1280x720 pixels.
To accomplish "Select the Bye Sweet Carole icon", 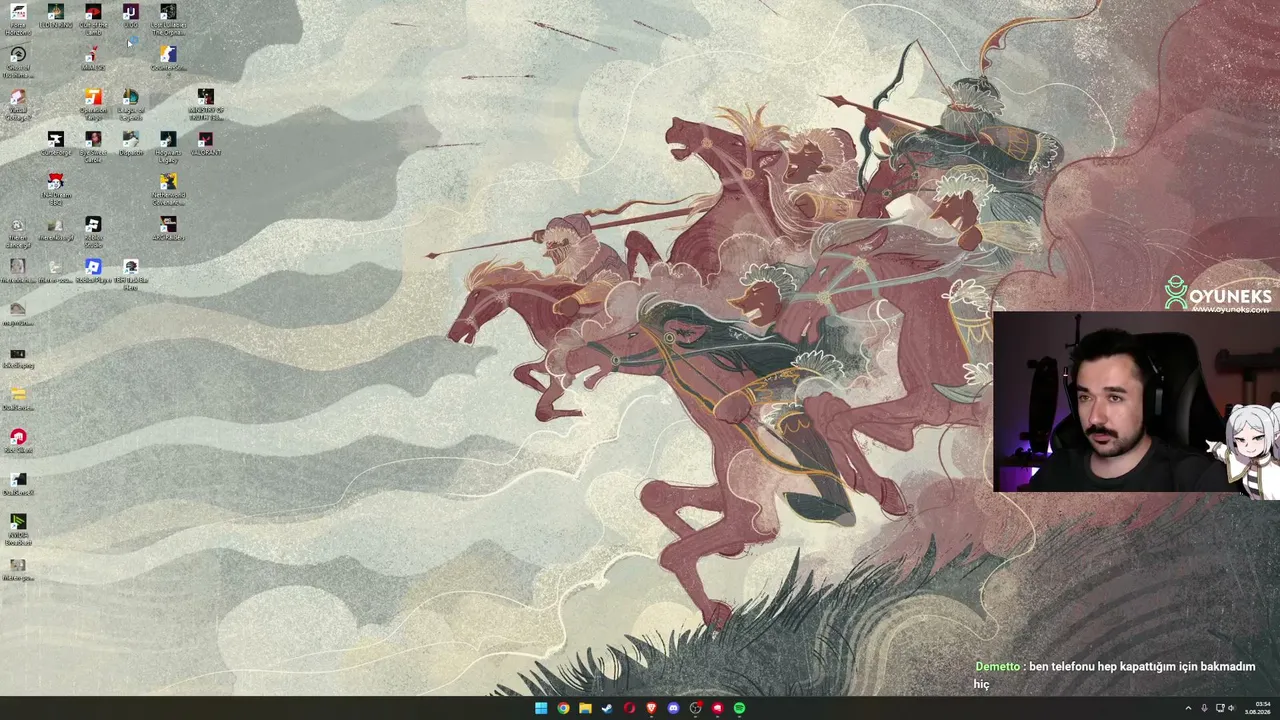I will pos(93,147).
